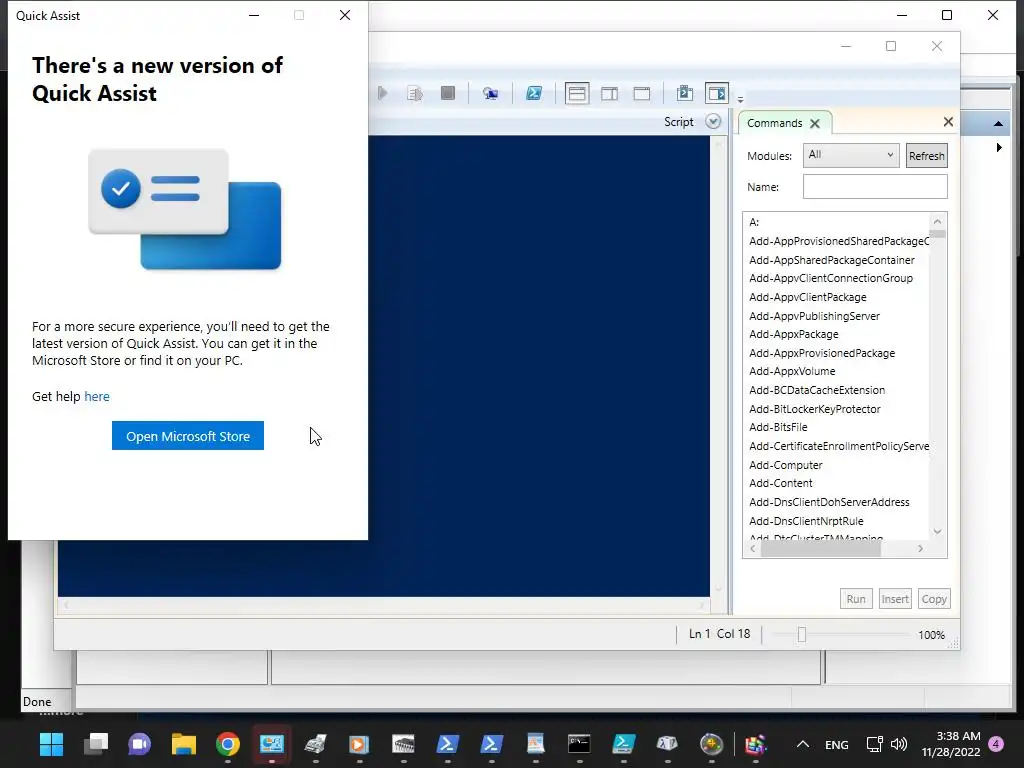Select Add-AppSharedPackageContainer in the list
The width and height of the screenshot is (1024, 768).
(x=831, y=260)
